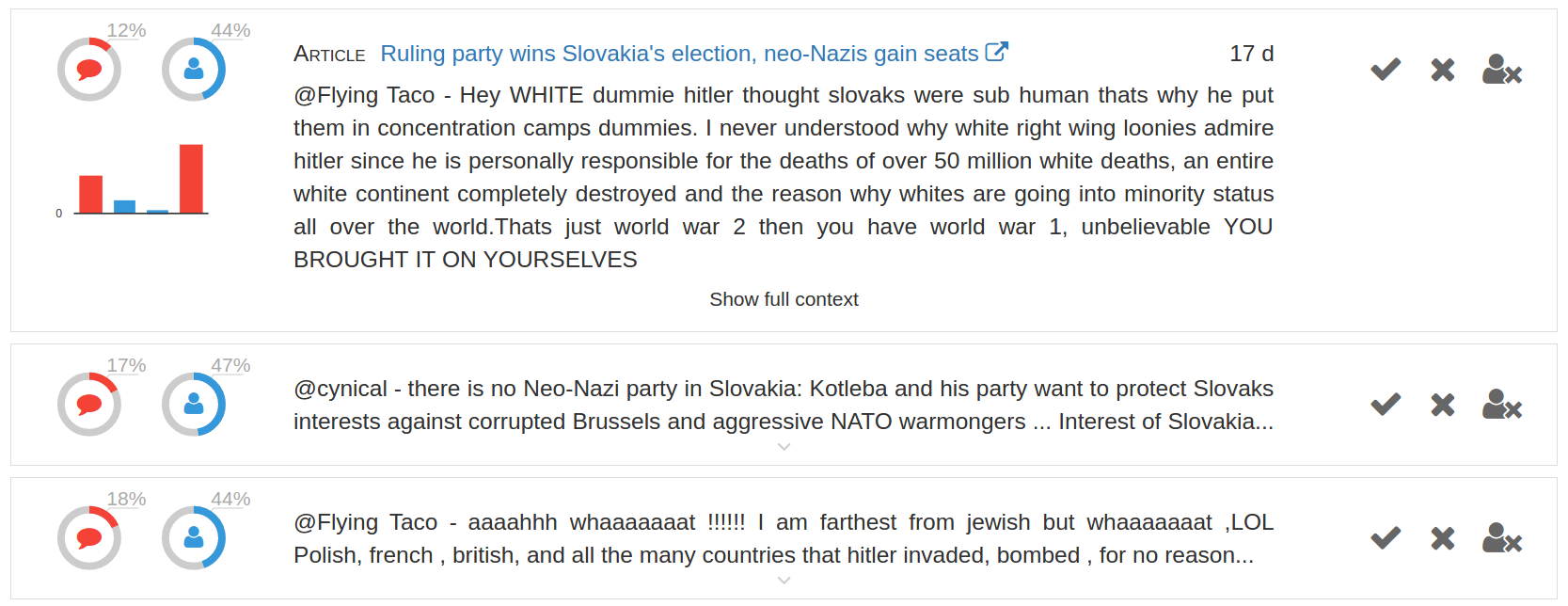Click the tallest red bar in the chart
The image size is (1568, 606).
191,179
